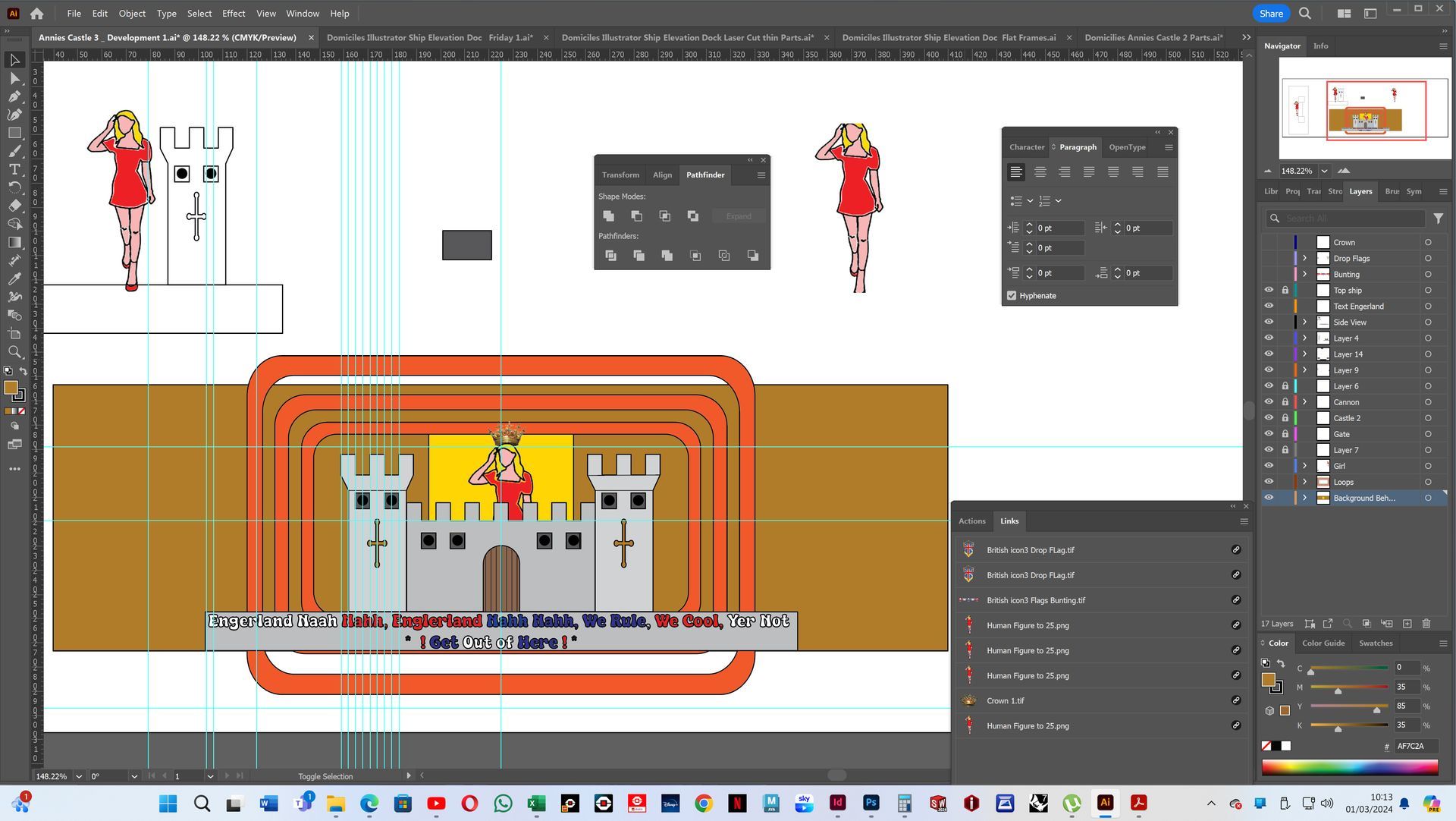This screenshot has width=1456, height=821.
Task: Click the color spectrum bar
Action: [x=1349, y=768]
